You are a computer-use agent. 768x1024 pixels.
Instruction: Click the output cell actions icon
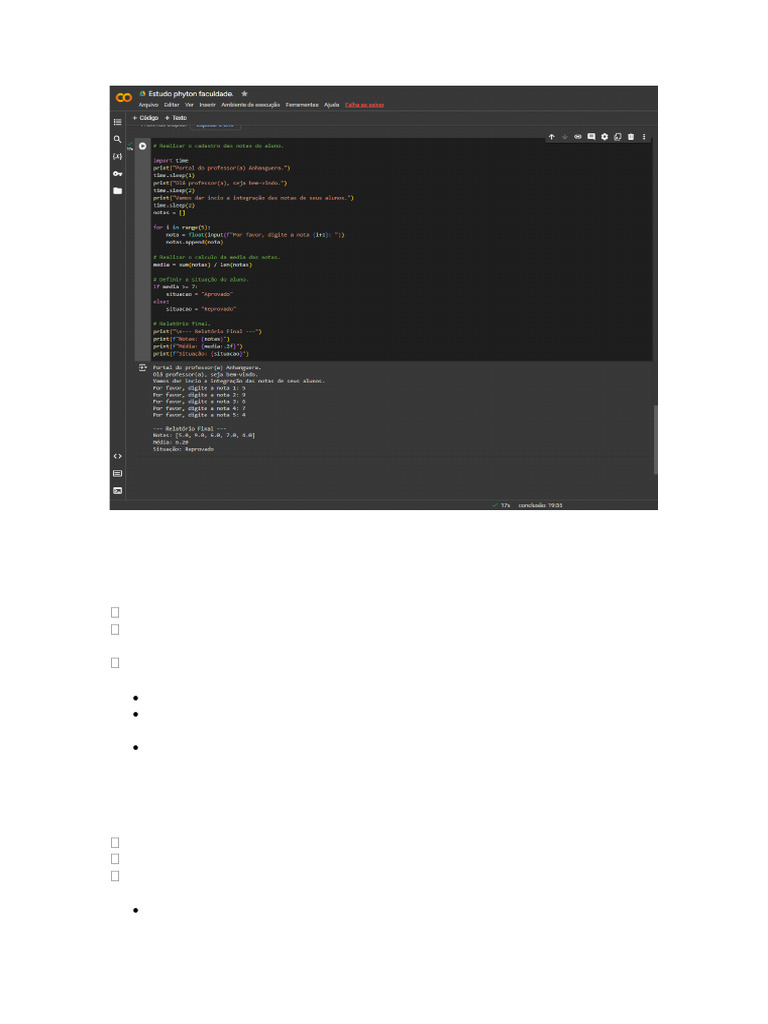pos(142,368)
